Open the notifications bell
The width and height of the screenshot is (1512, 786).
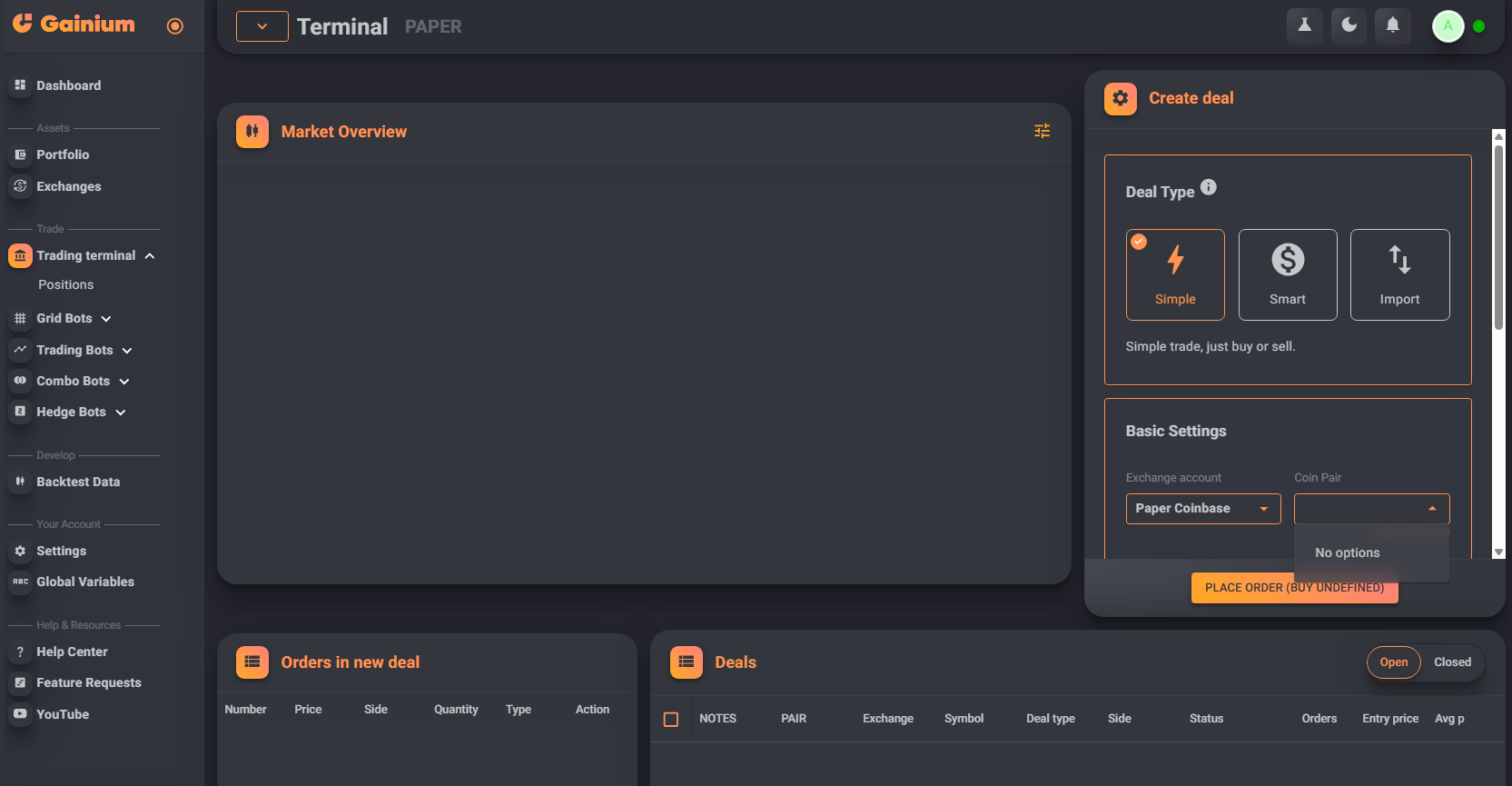click(x=1392, y=25)
